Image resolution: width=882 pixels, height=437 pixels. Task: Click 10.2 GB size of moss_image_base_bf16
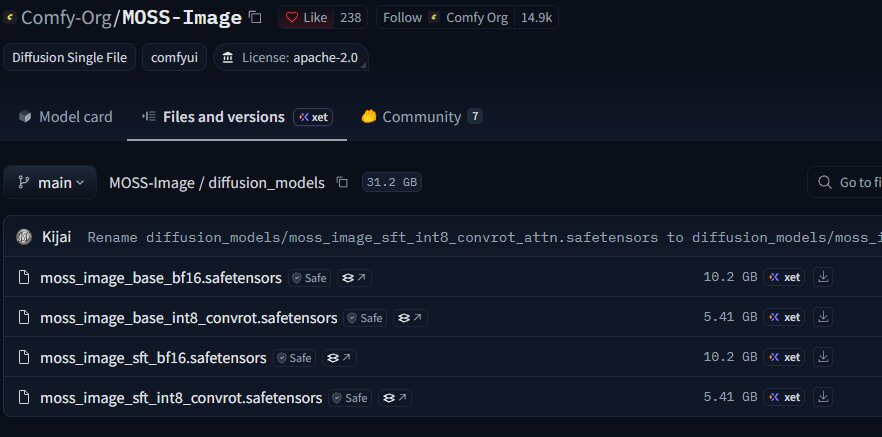tap(730, 277)
